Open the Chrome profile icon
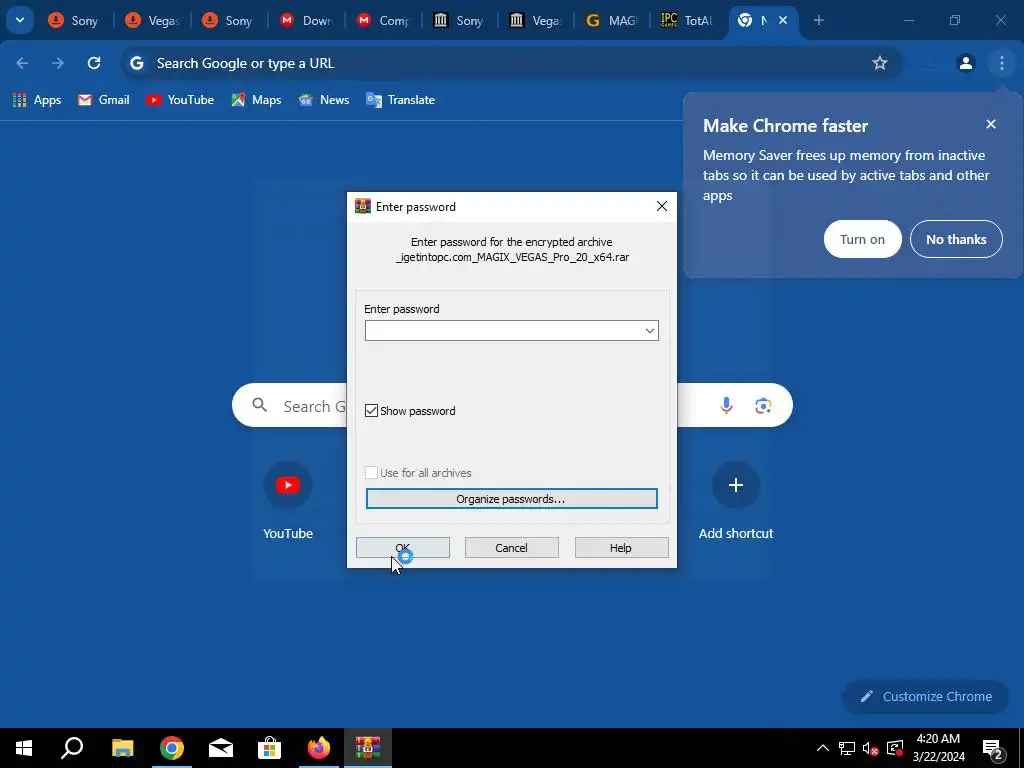 click(x=965, y=63)
